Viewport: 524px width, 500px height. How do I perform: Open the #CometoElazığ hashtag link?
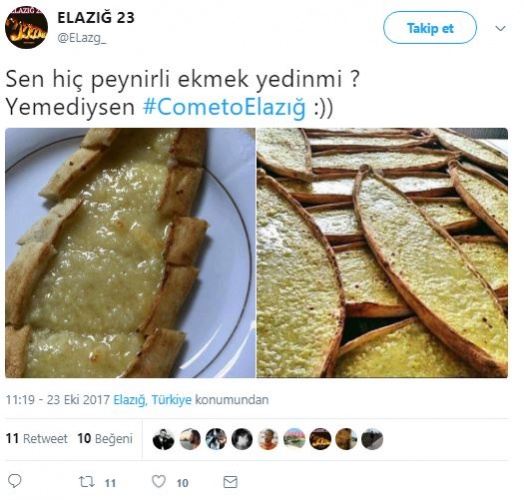[224, 107]
